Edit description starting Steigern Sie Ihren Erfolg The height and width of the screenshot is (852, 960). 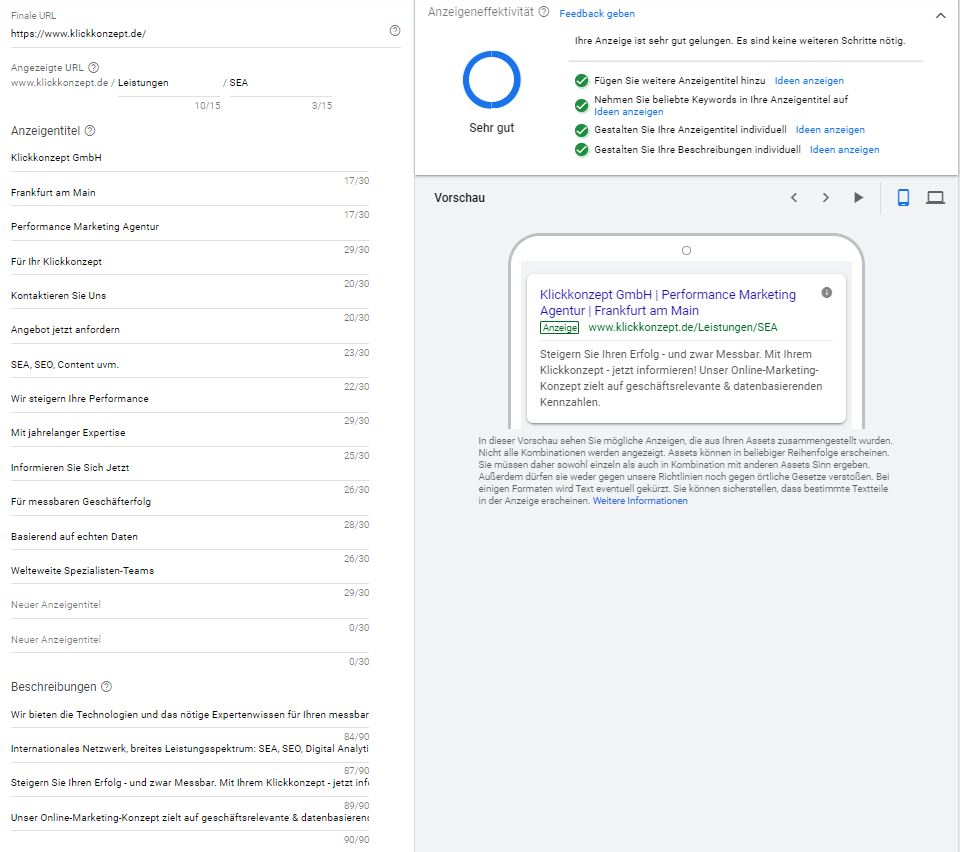click(190, 783)
